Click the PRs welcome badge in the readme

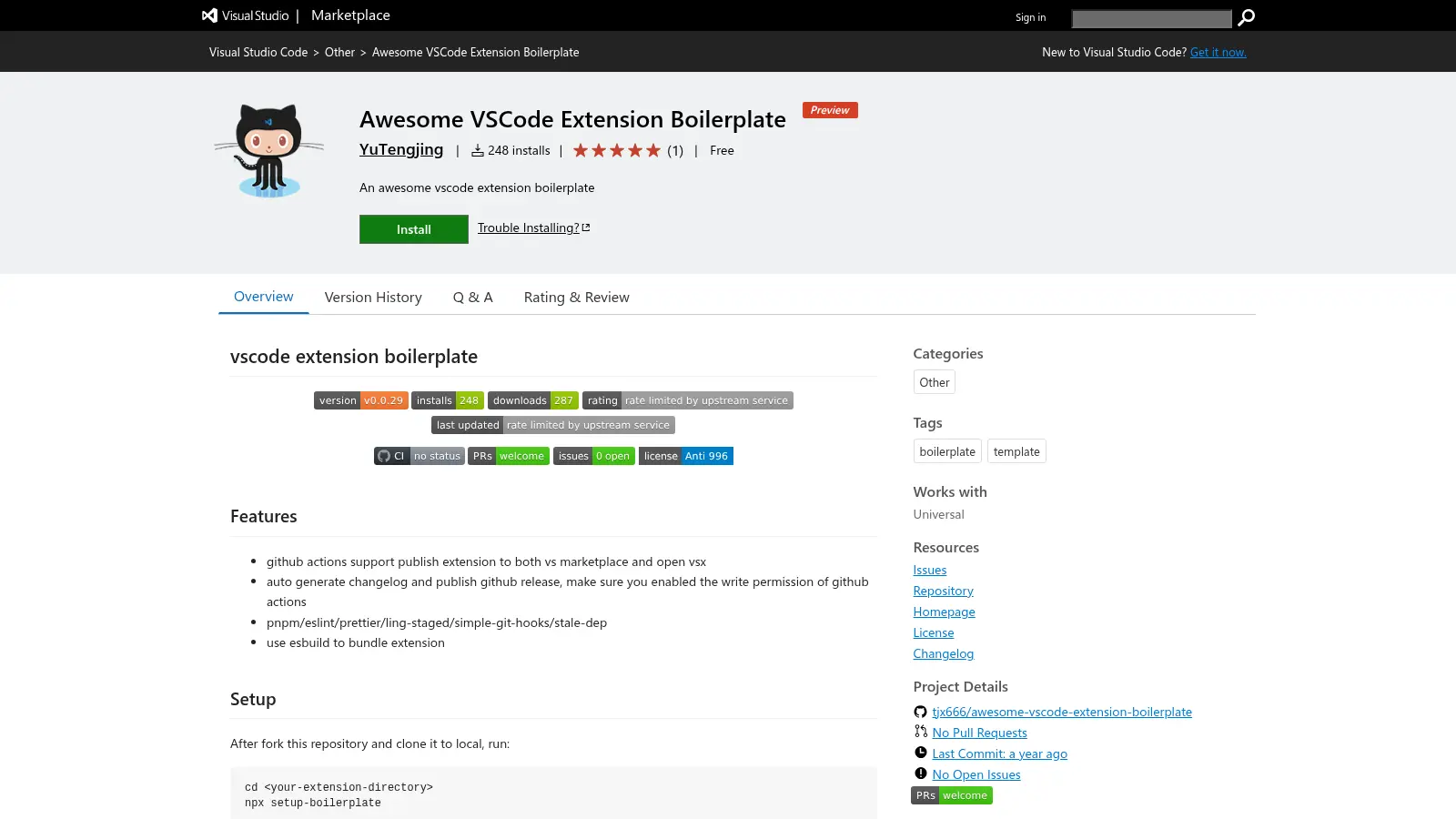tap(508, 456)
